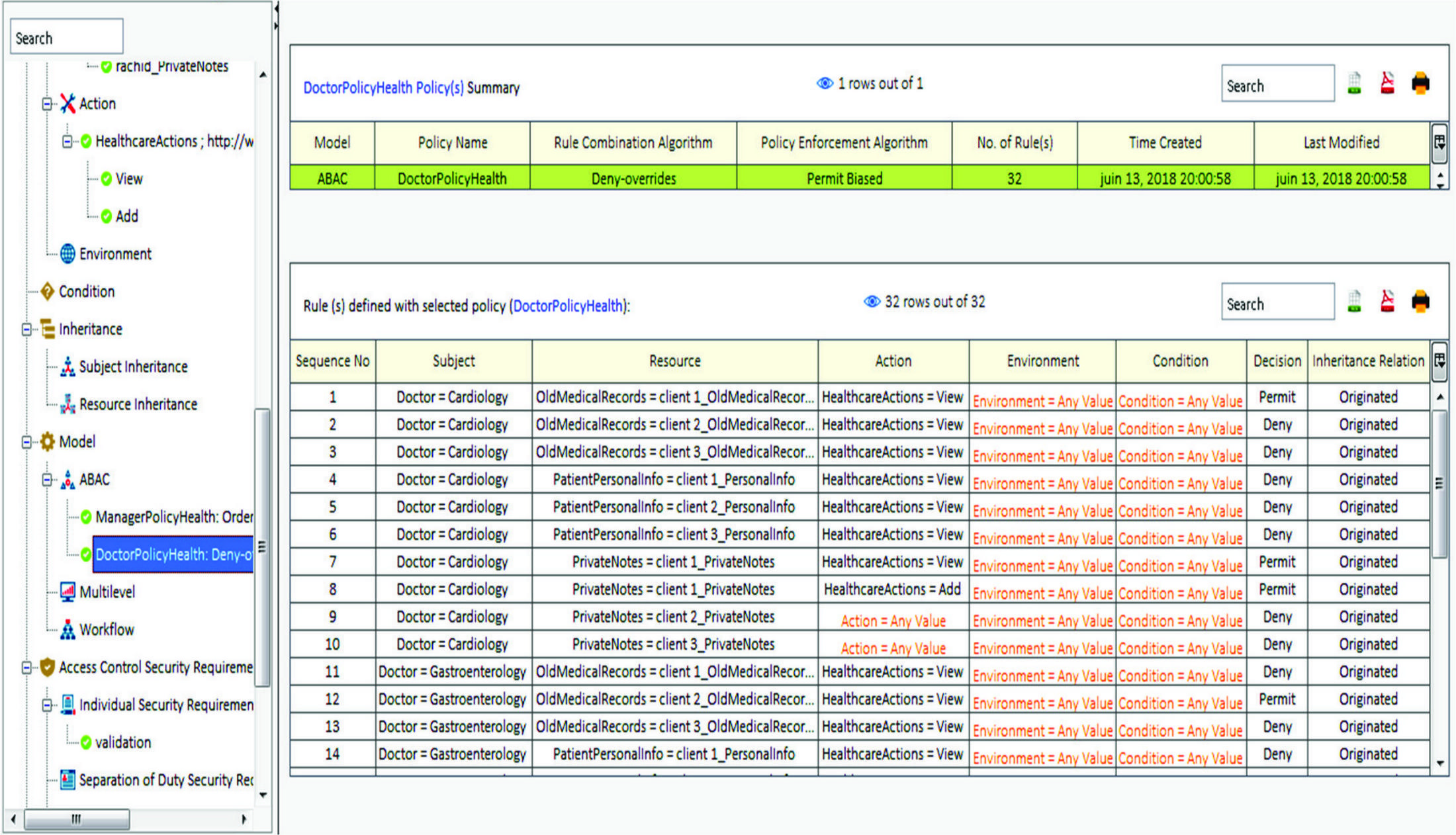Viewport: 1456px width, 835px height.
Task: Collapse the ABAC tree node
Action: (47, 480)
